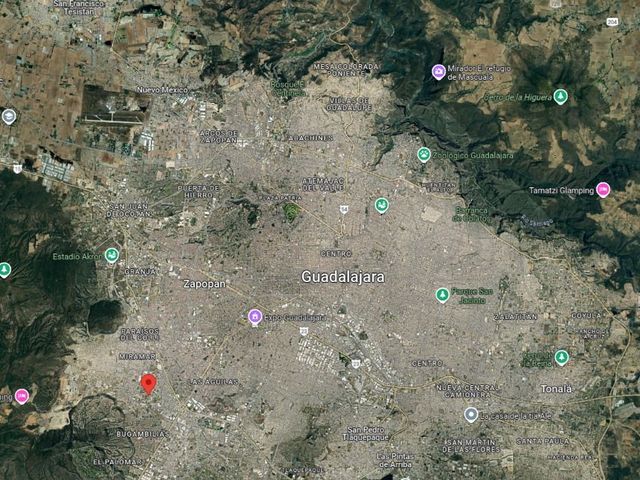Screen dimensions: 640x480
Task: Click the Zapopan city label
Action: coord(204,284)
